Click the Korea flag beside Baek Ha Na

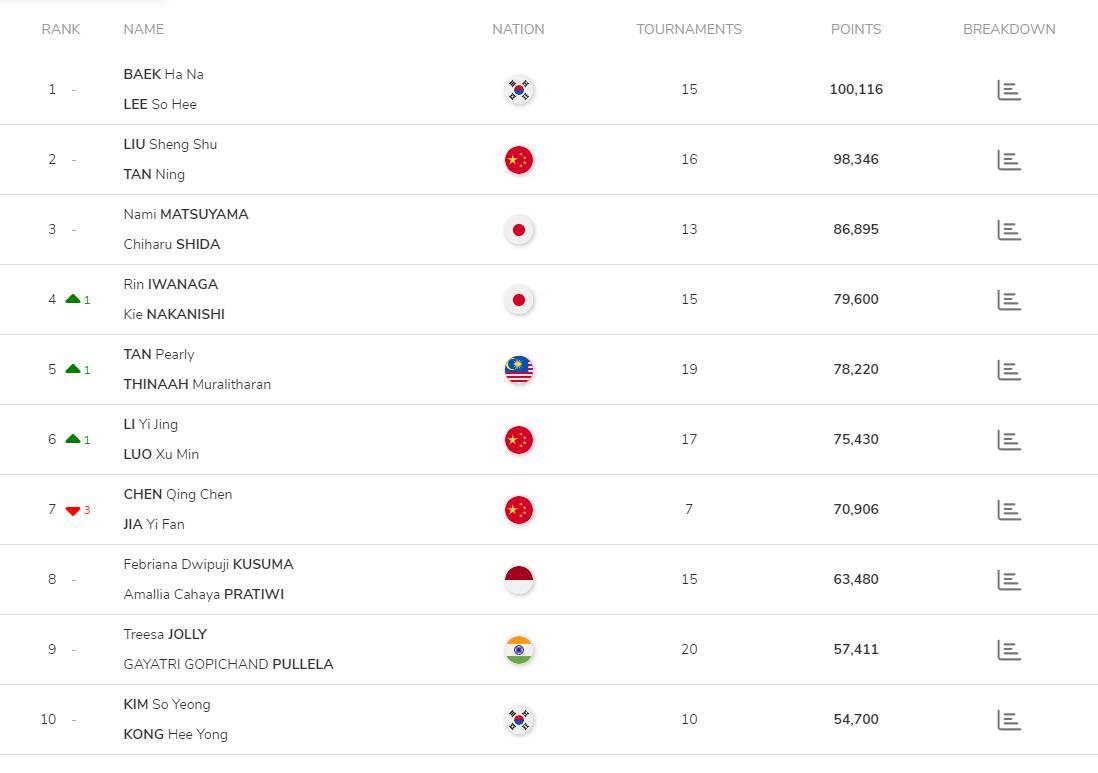pos(519,90)
